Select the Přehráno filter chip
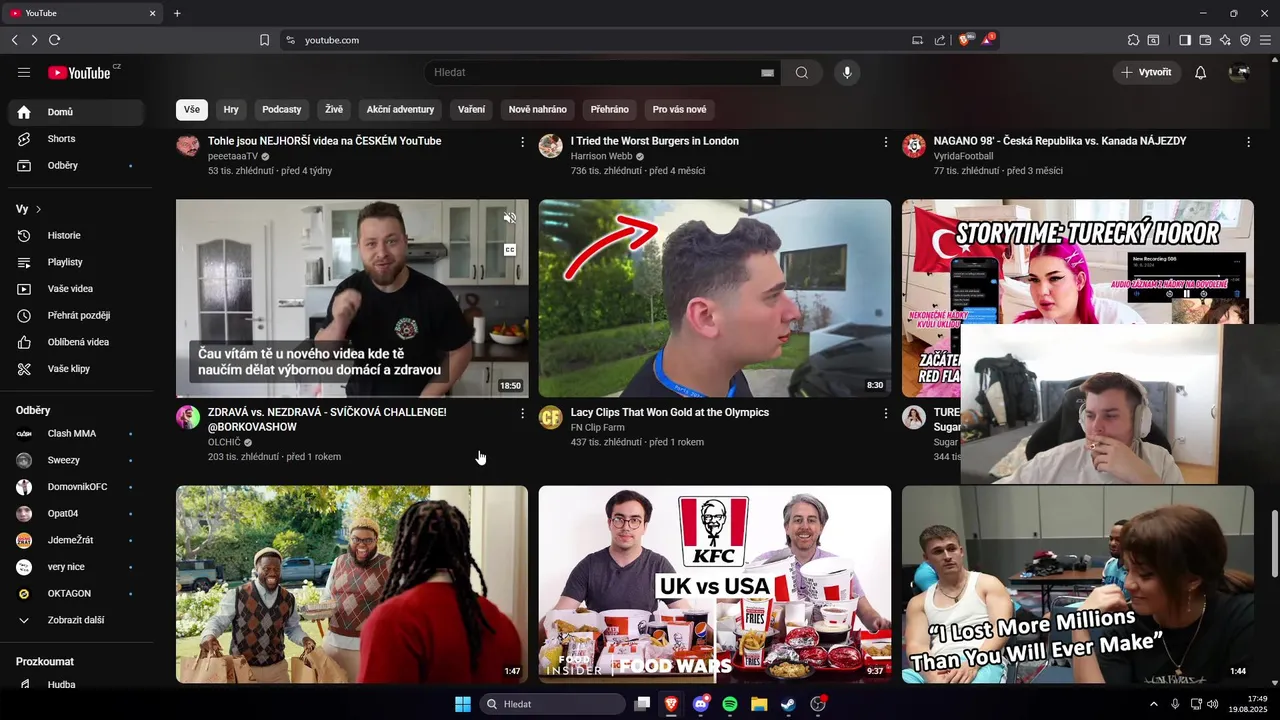The width and height of the screenshot is (1280, 720). pos(610,109)
